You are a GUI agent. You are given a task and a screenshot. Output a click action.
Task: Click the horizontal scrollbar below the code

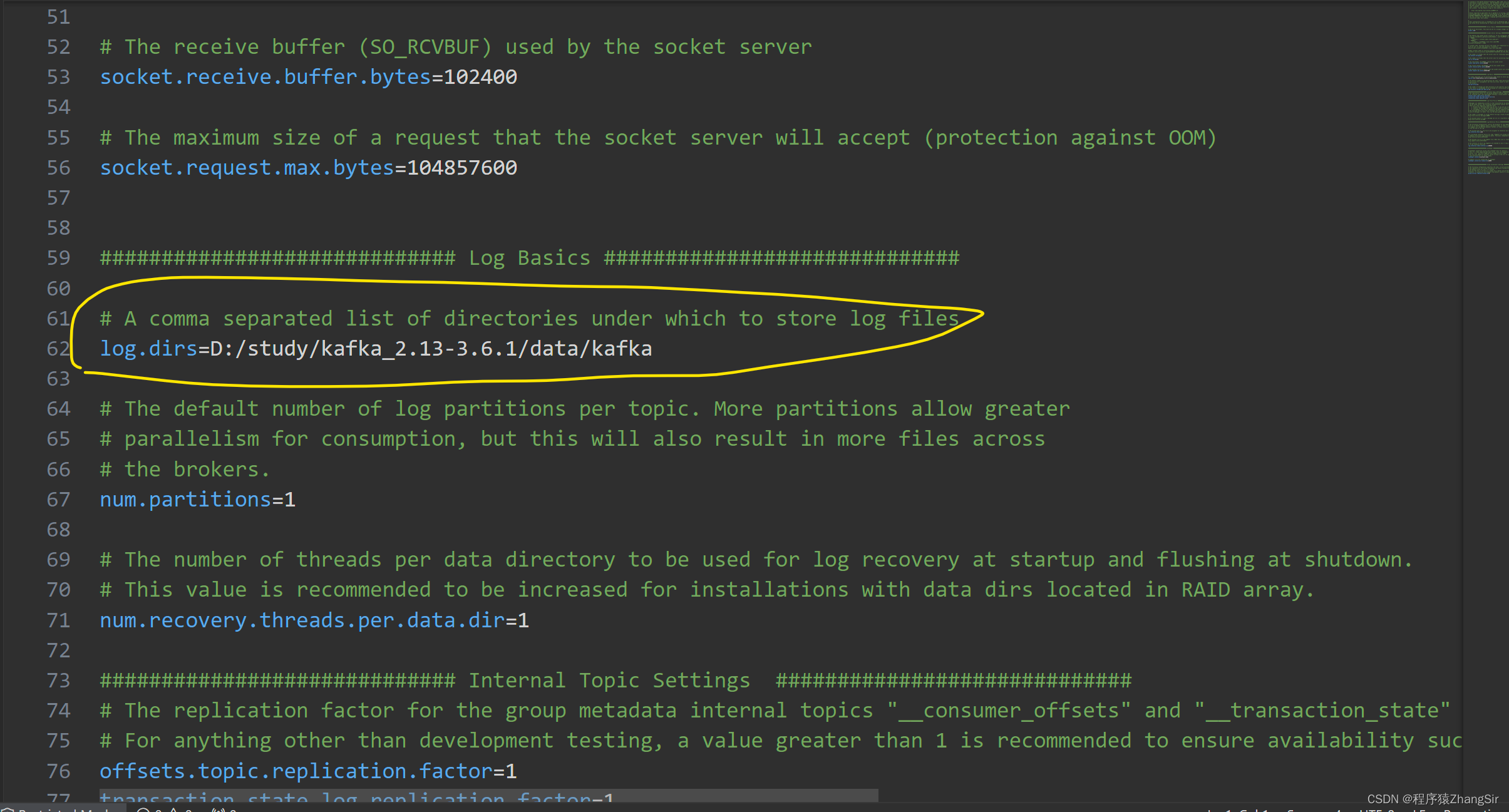[488, 795]
